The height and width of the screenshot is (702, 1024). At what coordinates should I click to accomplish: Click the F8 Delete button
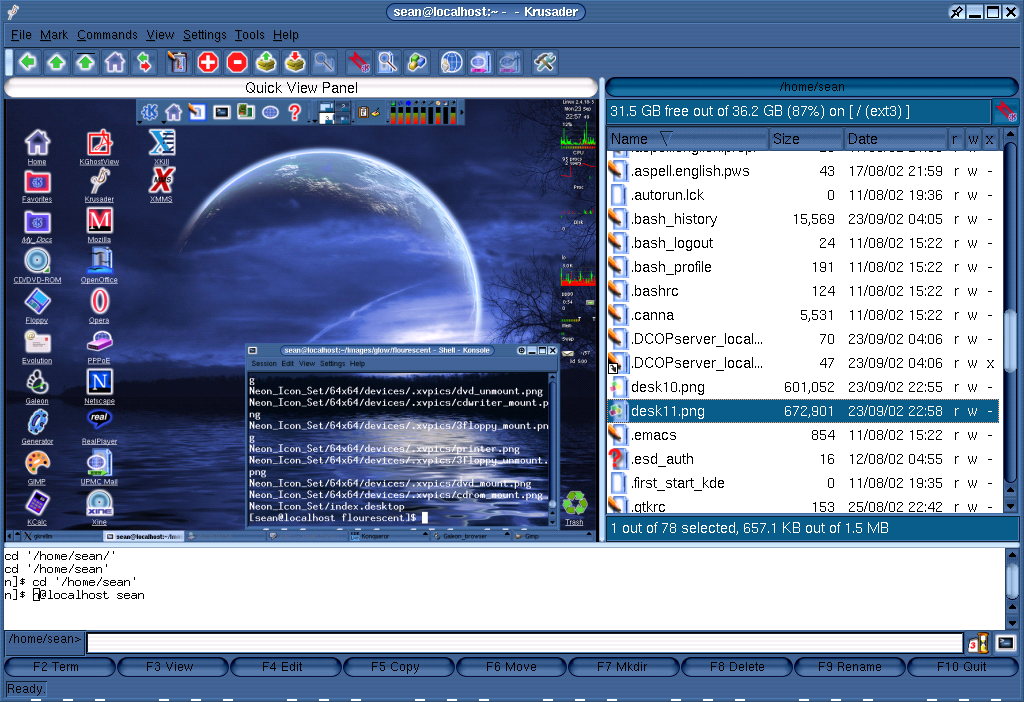(x=737, y=667)
